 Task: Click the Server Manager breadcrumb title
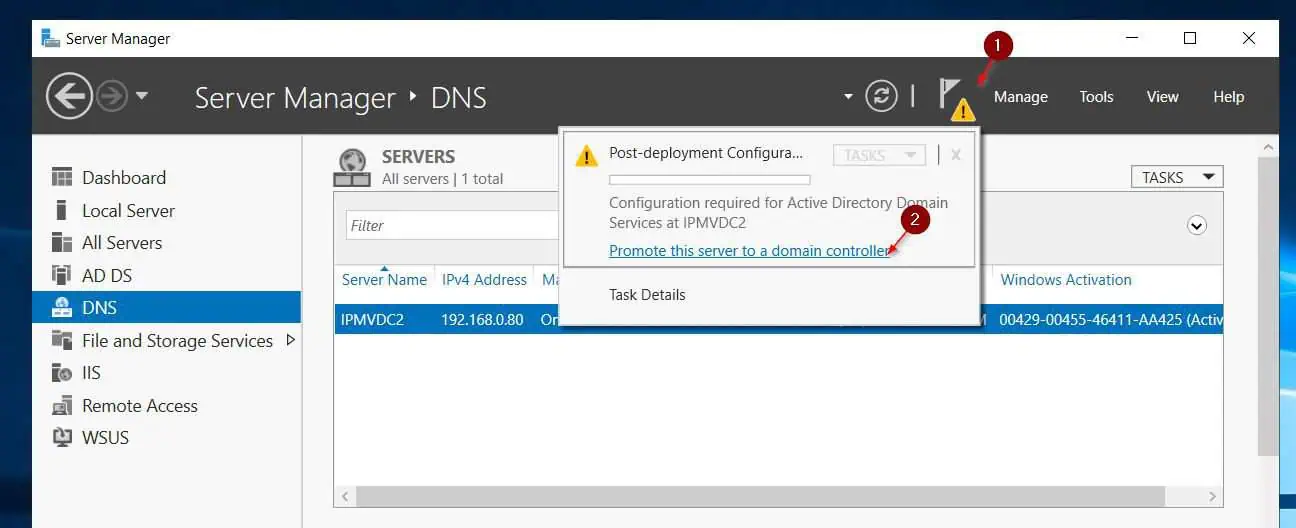click(295, 98)
